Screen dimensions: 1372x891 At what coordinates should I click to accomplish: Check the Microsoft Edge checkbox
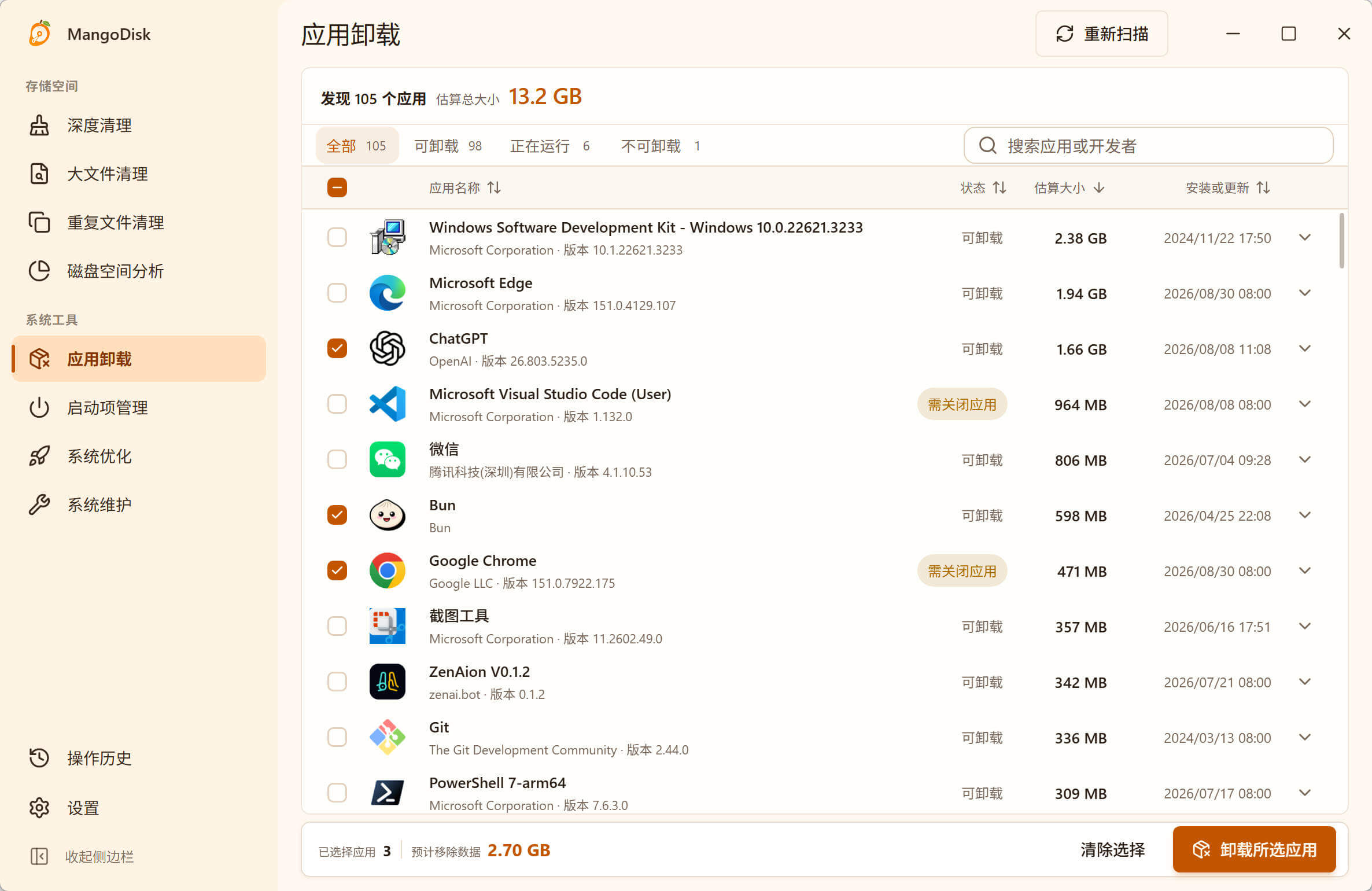coord(337,293)
